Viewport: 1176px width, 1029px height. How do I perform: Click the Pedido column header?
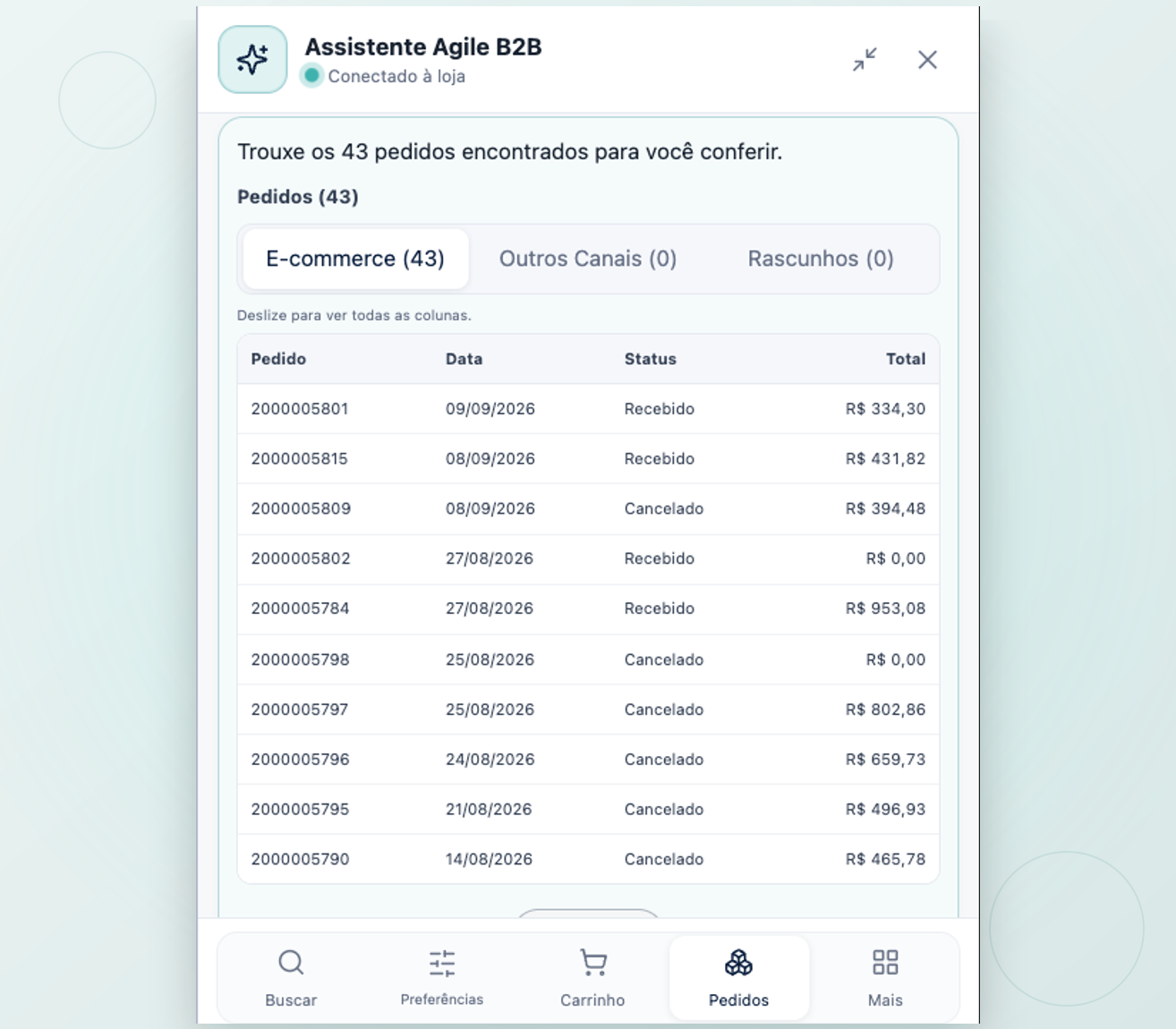(278, 359)
